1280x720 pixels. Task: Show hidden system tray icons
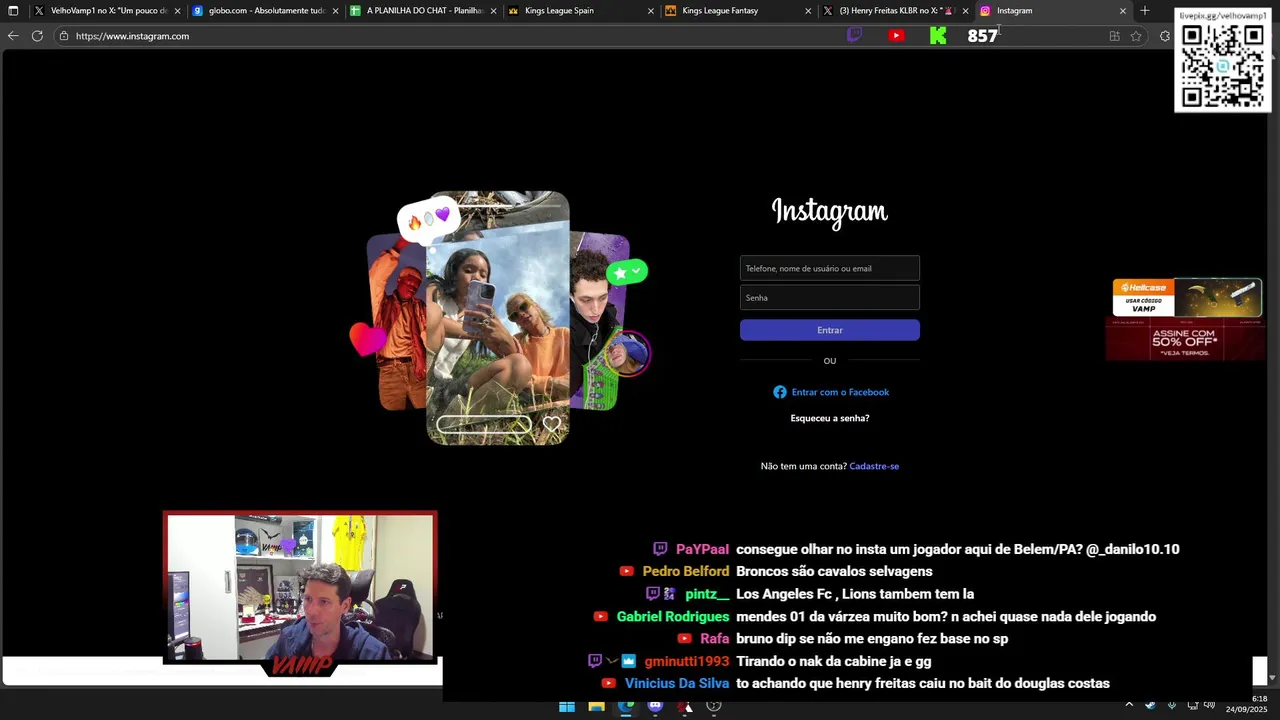coord(1129,705)
